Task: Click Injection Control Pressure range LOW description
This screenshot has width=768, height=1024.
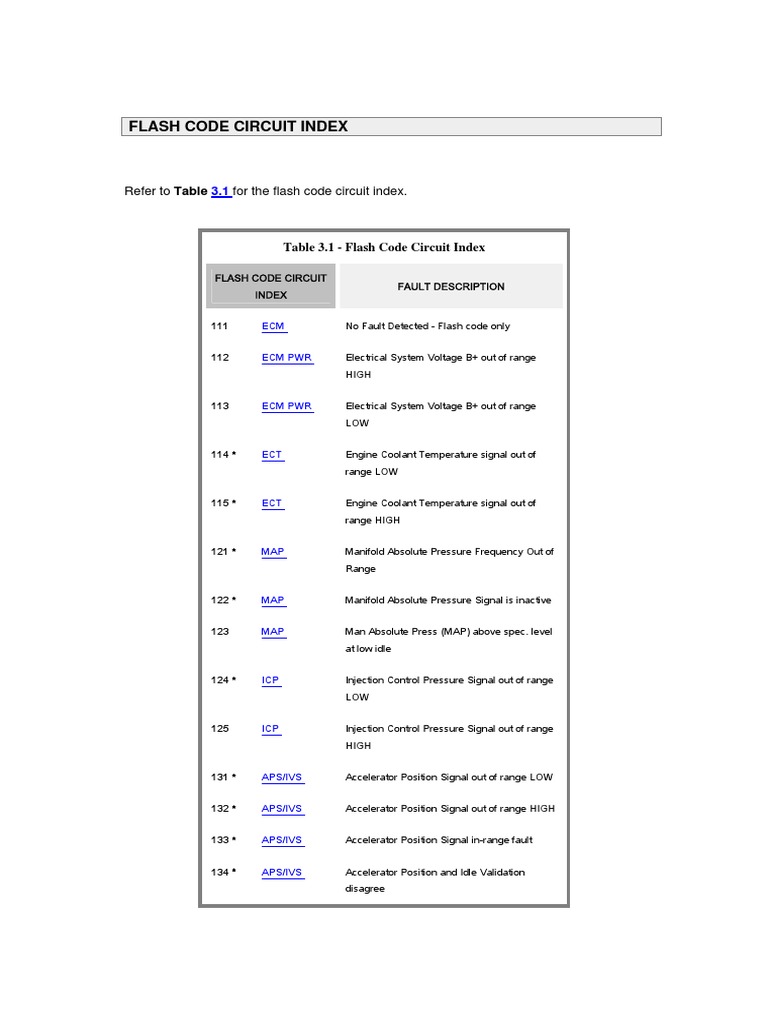Action: 449,688
